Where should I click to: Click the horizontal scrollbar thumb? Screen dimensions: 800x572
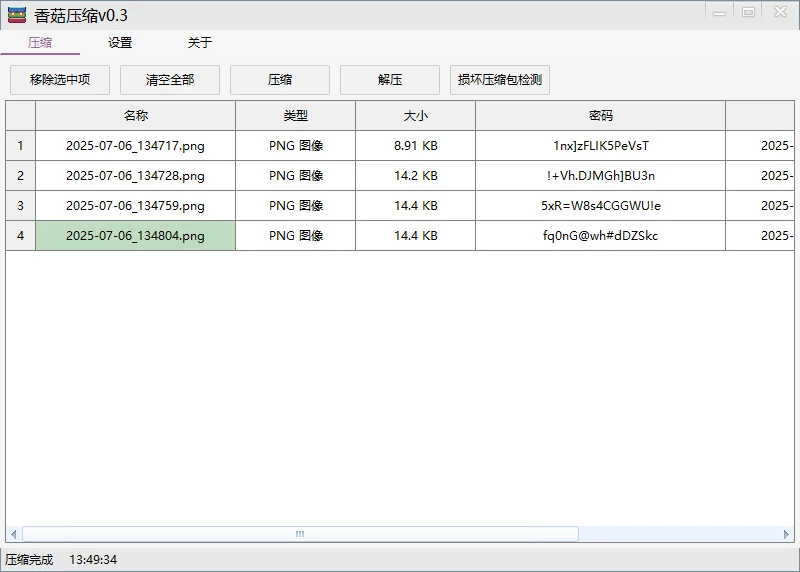[x=300, y=534]
